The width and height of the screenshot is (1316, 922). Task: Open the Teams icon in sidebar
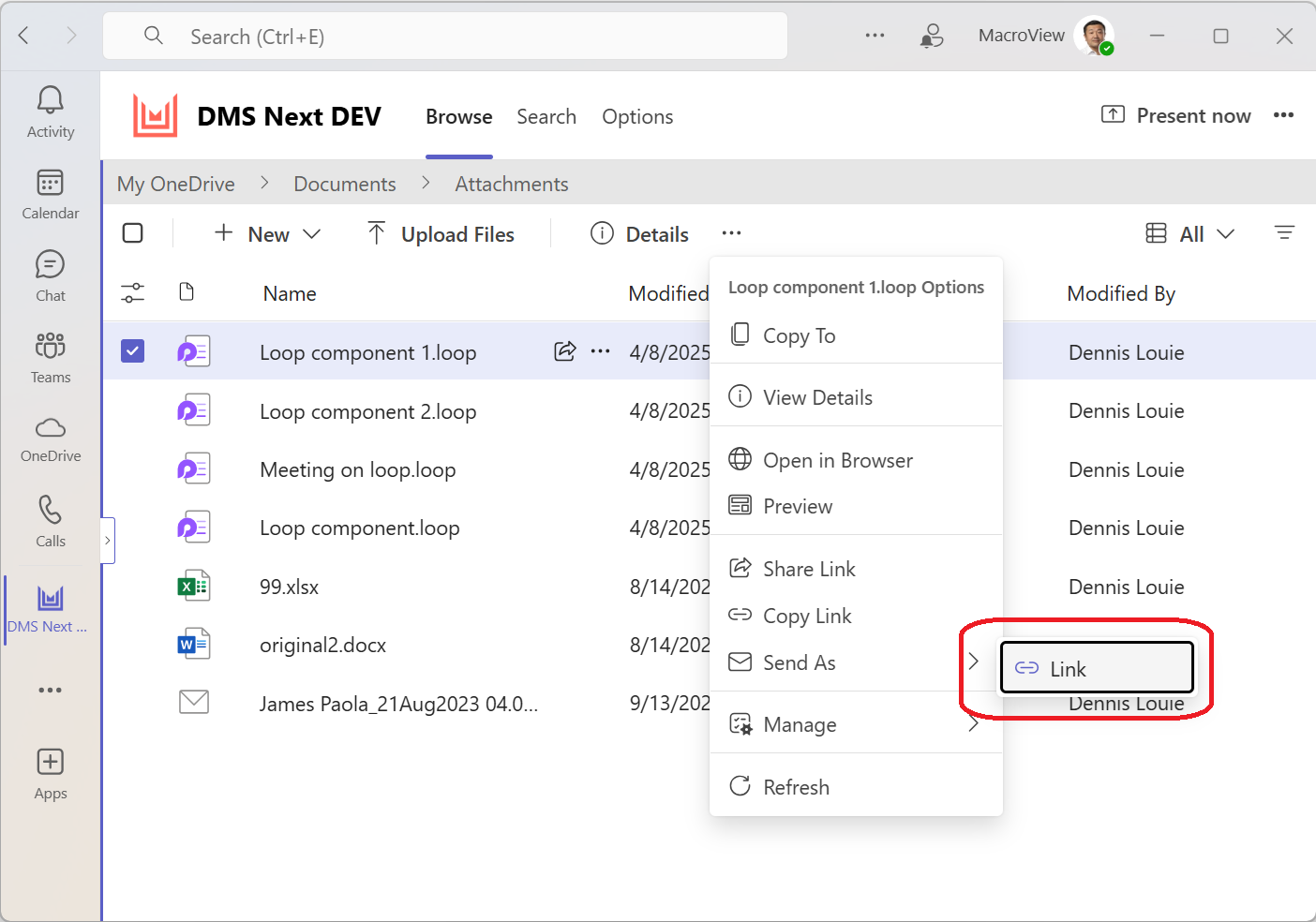pos(51,345)
